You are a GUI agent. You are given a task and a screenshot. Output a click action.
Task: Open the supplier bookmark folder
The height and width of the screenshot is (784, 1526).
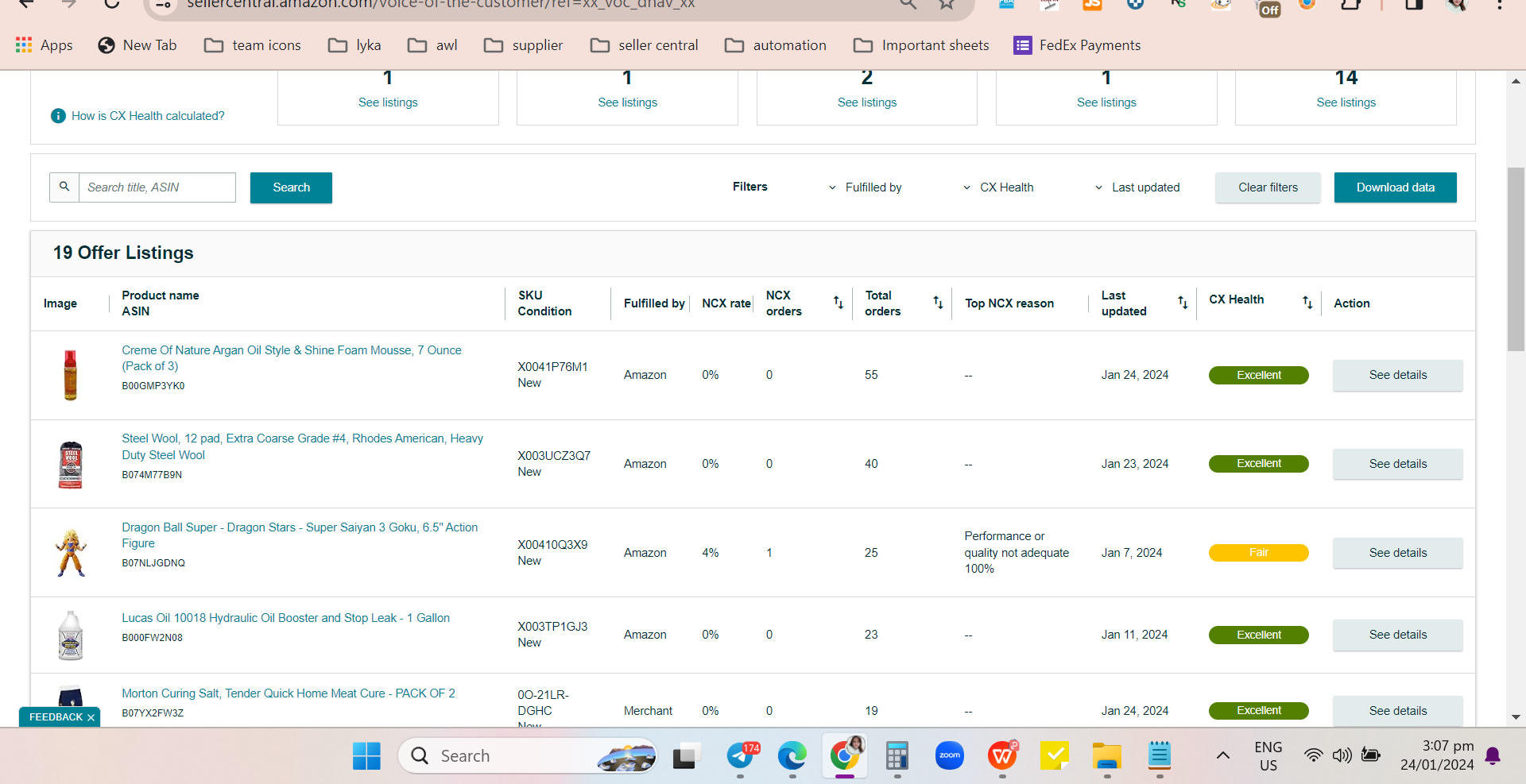coord(523,45)
